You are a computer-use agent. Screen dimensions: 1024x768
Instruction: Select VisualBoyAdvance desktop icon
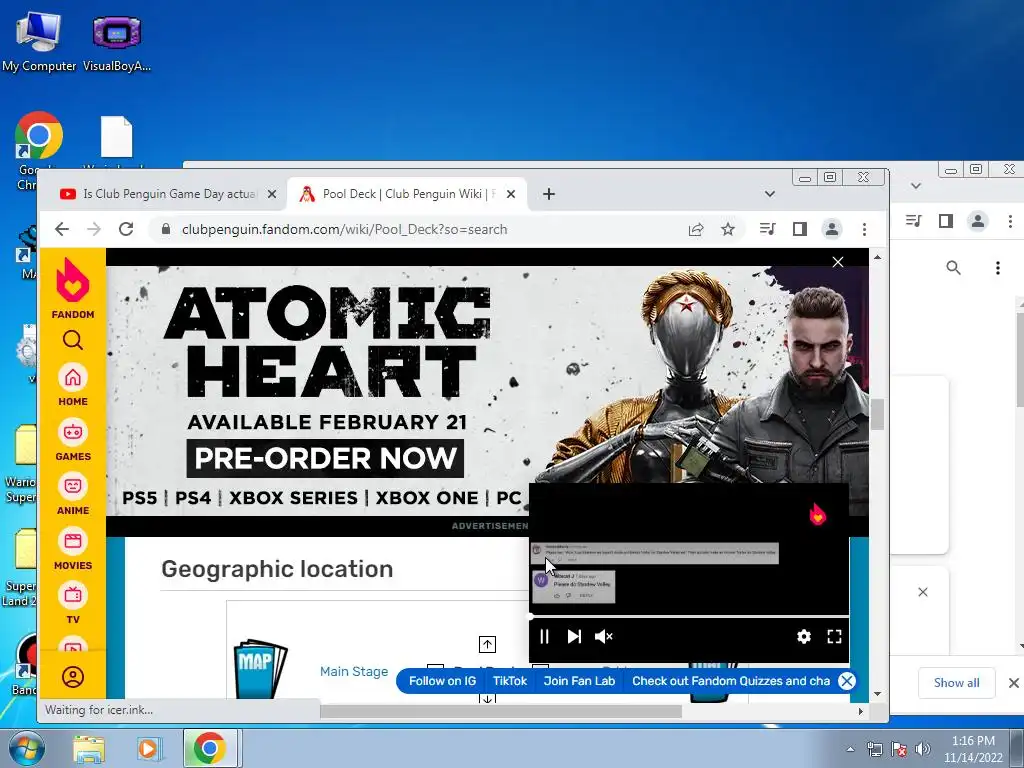click(117, 42)
